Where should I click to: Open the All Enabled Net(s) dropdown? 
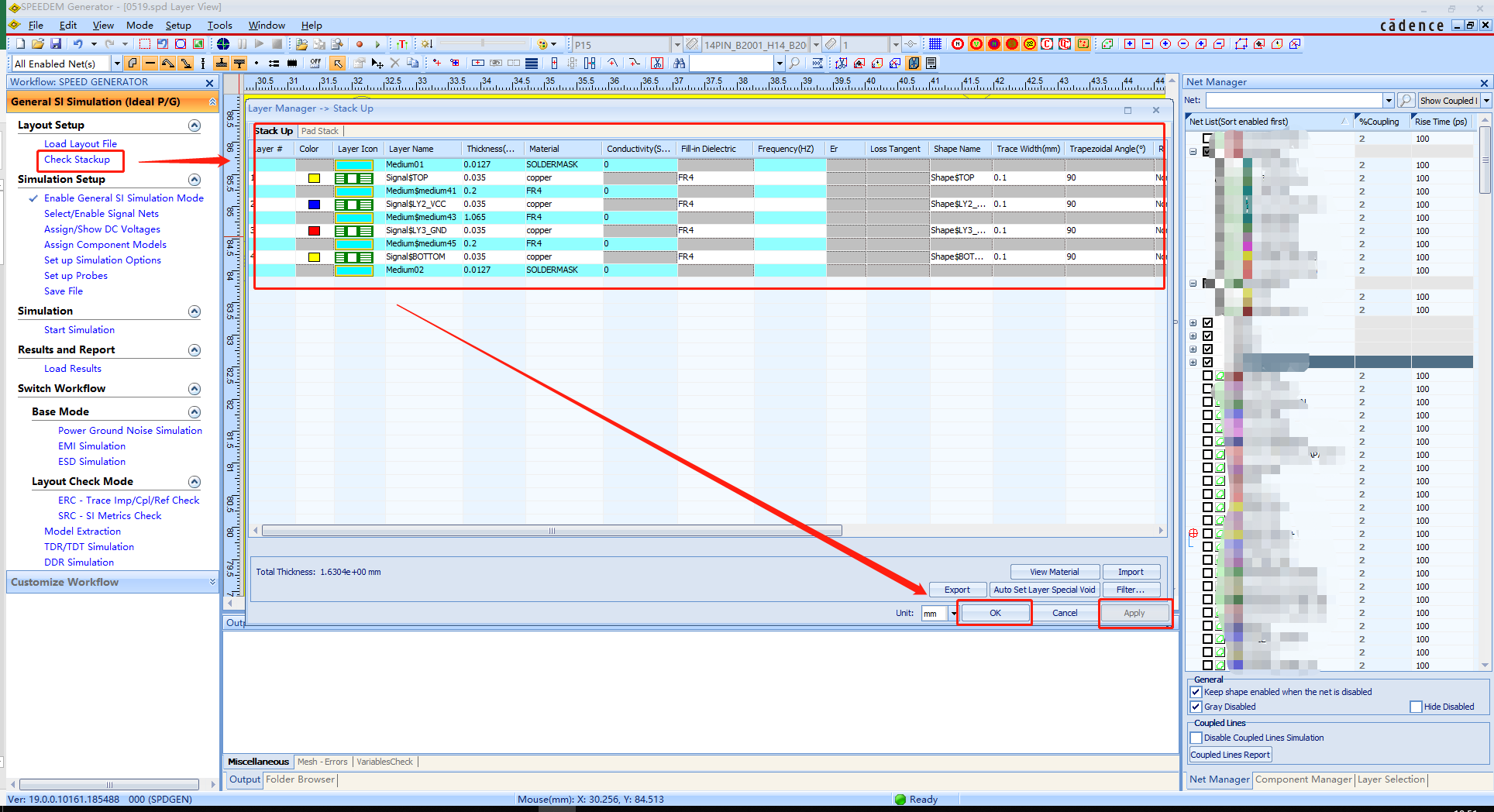pos(117,63)
